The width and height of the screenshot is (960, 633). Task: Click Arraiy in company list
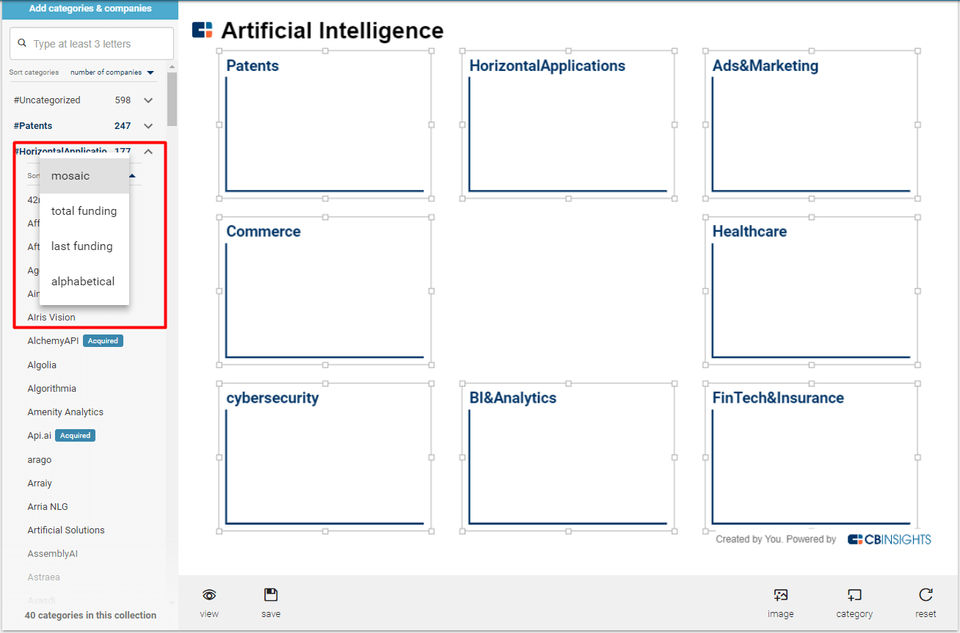pyautogui.click(x=40, y=483)
